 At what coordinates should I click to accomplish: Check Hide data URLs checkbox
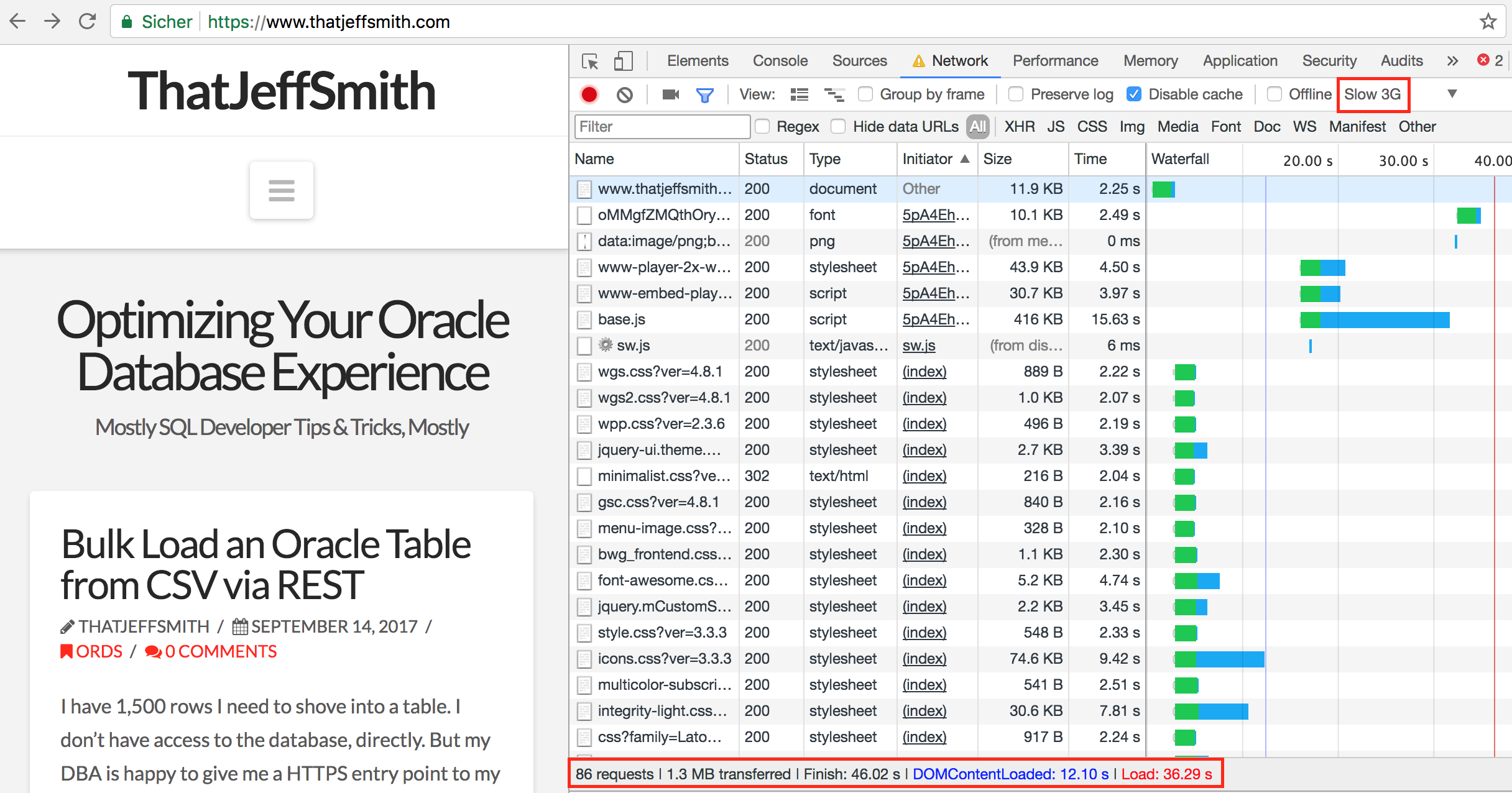coord(838,127)
